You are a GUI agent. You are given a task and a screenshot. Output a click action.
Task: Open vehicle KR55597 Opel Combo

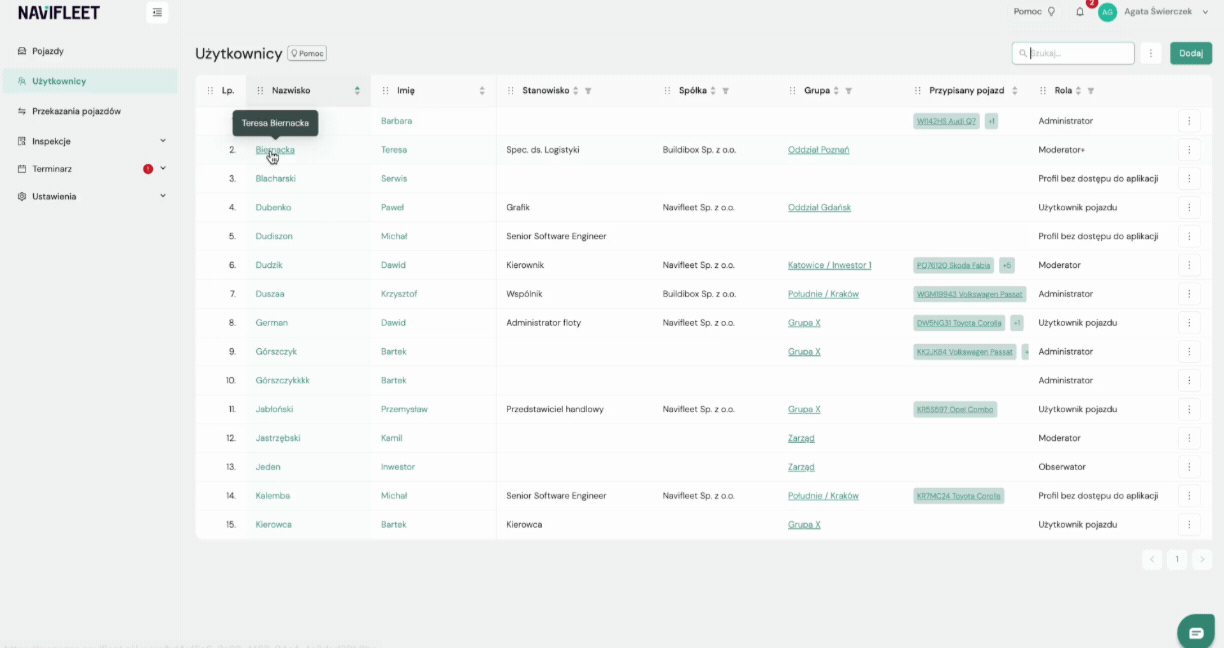click(955, 409)
